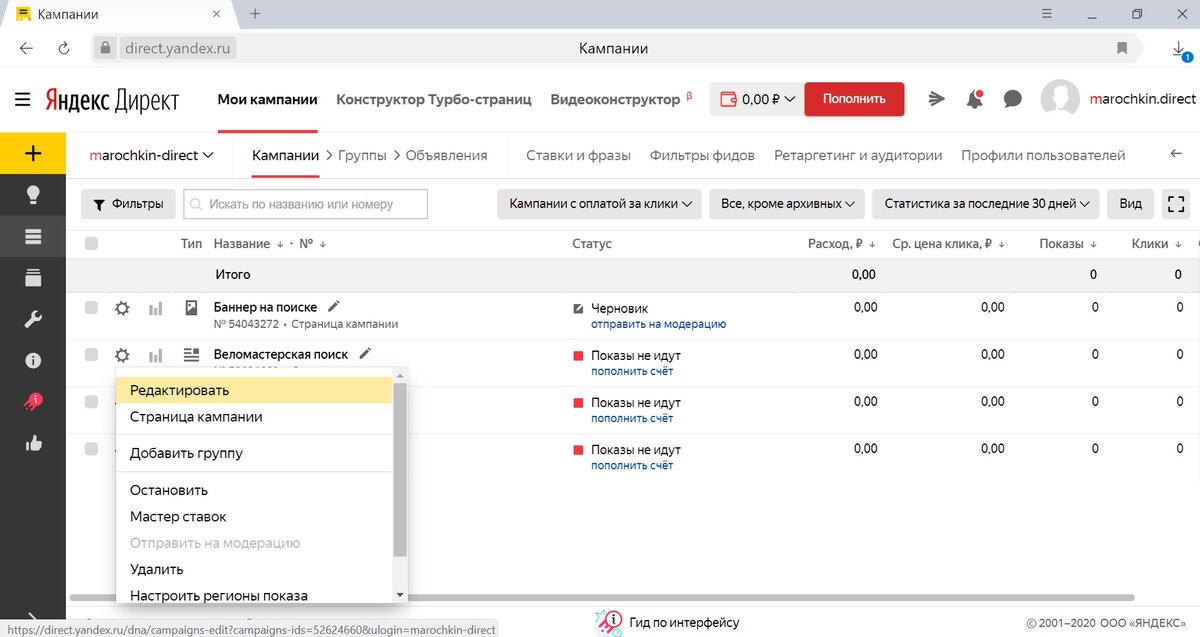Screen dimensions: 1200x637
Task: Choose Удалить menu item
Action: (255, 569)
